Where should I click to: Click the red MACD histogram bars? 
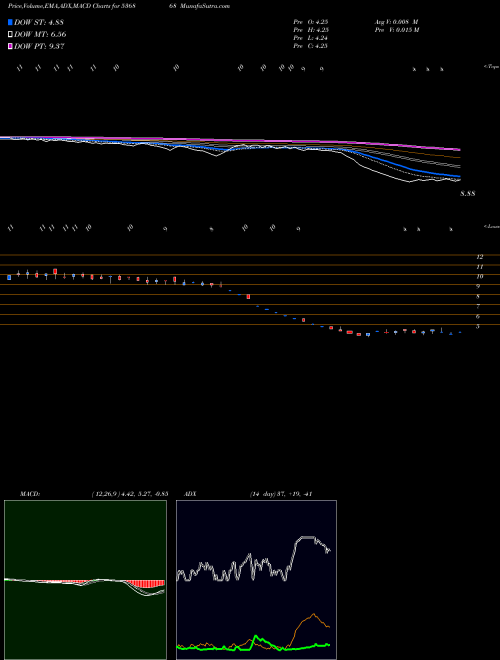pyautogui.click(x=145, y=585)
